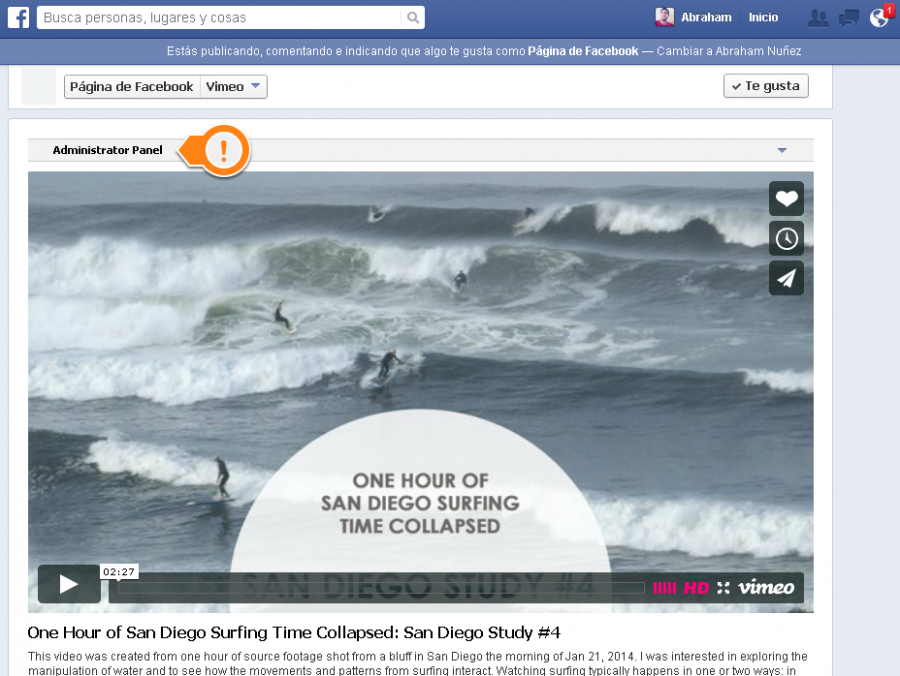Toggle the Te gusta button
The width and height of the screenshot is (900, 676).
(x=765, y=86)
